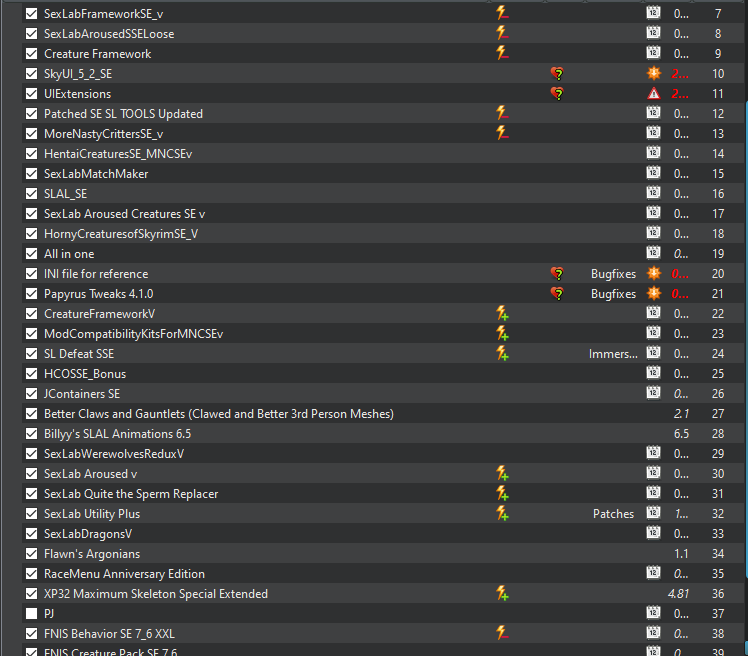Click the calendar version icon for SexLabDragonsV
The width and height of the screenshot is (748, 656).
tap(653, 532)
